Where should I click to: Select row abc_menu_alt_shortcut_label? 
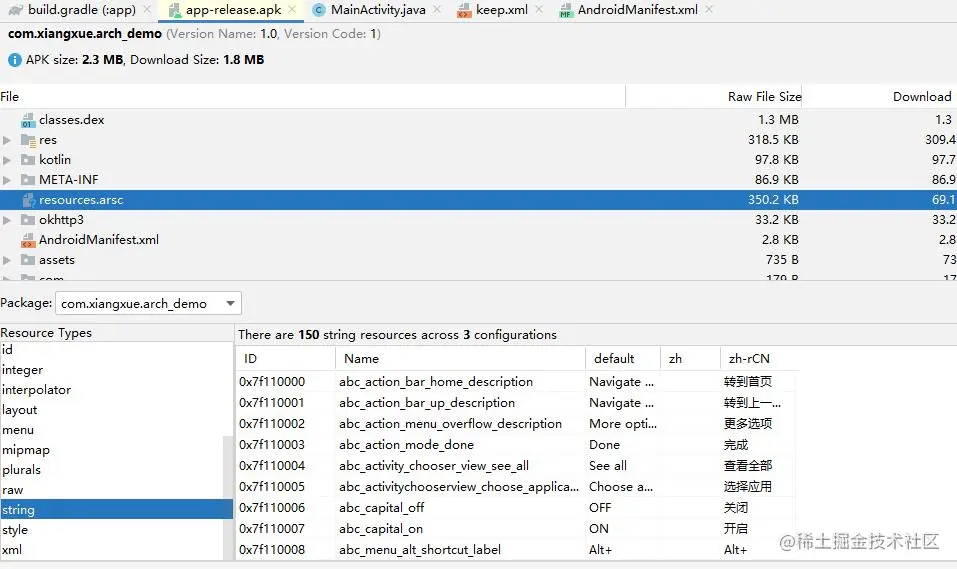(516, 549)
